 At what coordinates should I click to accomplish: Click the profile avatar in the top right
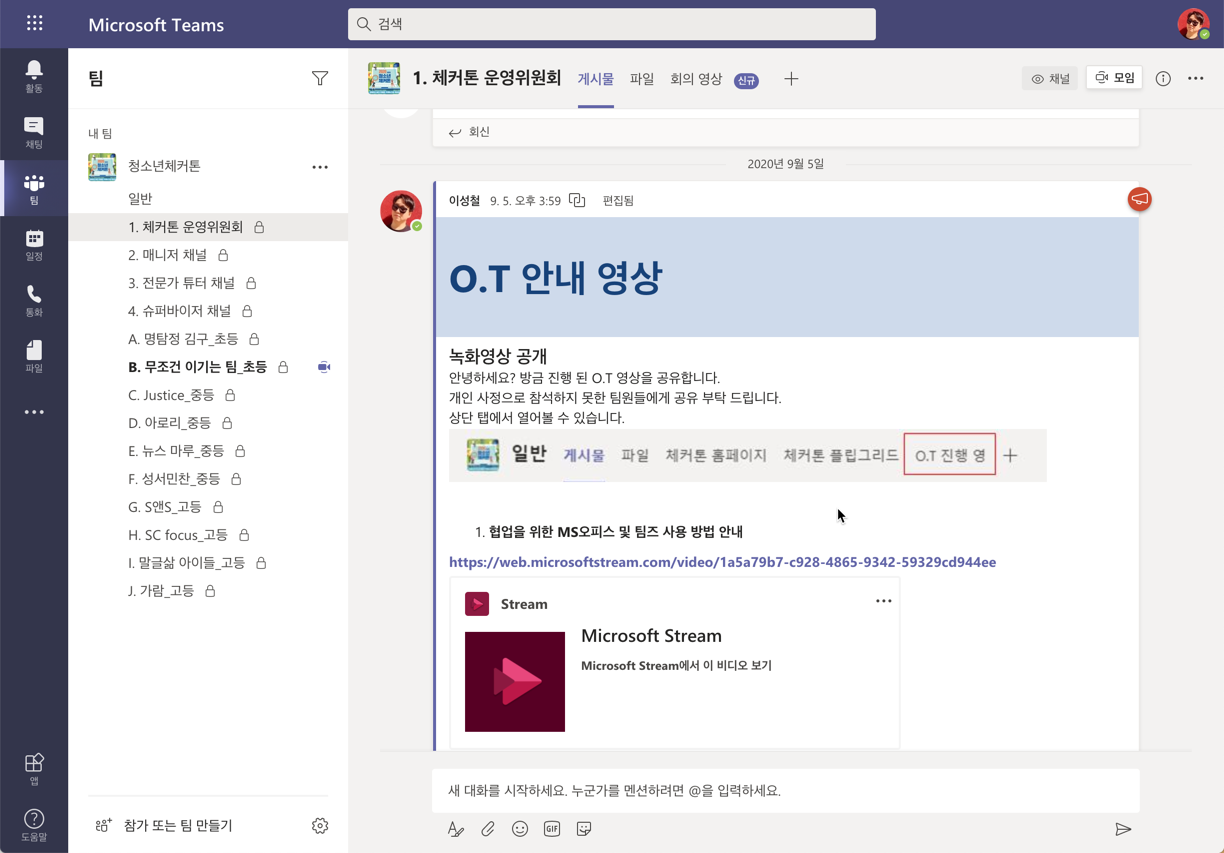pyautogui.click(x=1193, y=23)
